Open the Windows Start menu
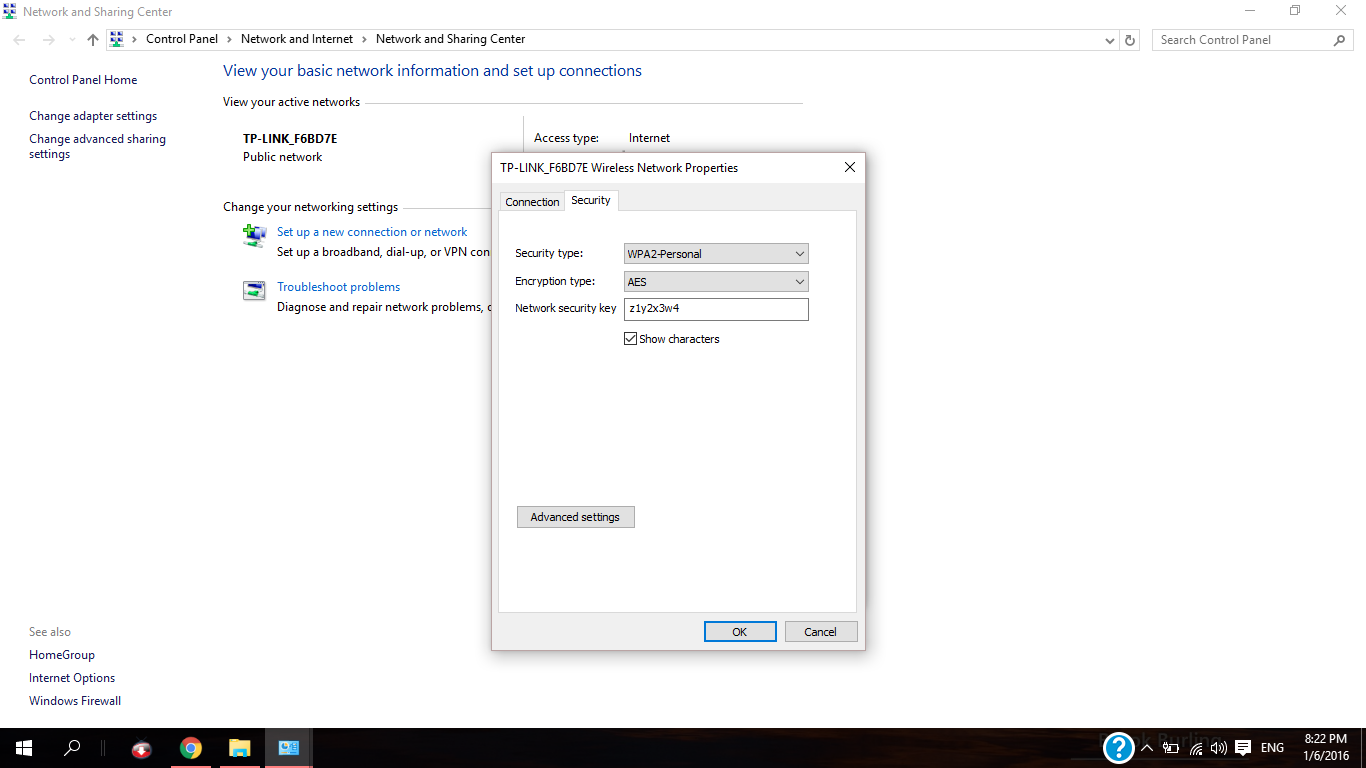The width and height of the screenshot is (1366, 768). tap(23, 748)
